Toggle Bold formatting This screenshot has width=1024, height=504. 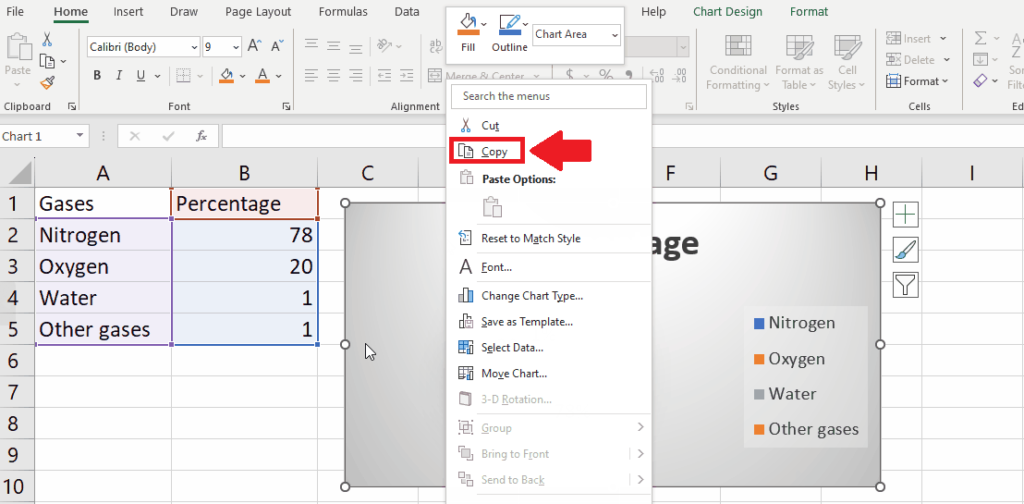[97, 76]
